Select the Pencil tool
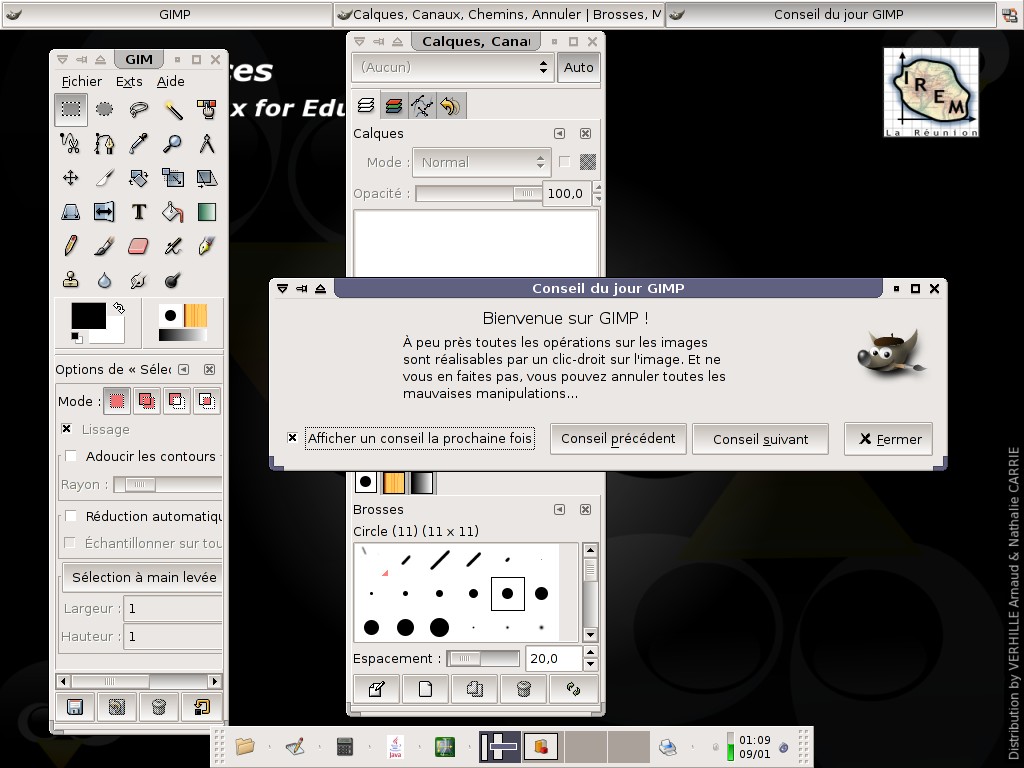The width and height of the screenshot is (1024, 768). (71, 246)
